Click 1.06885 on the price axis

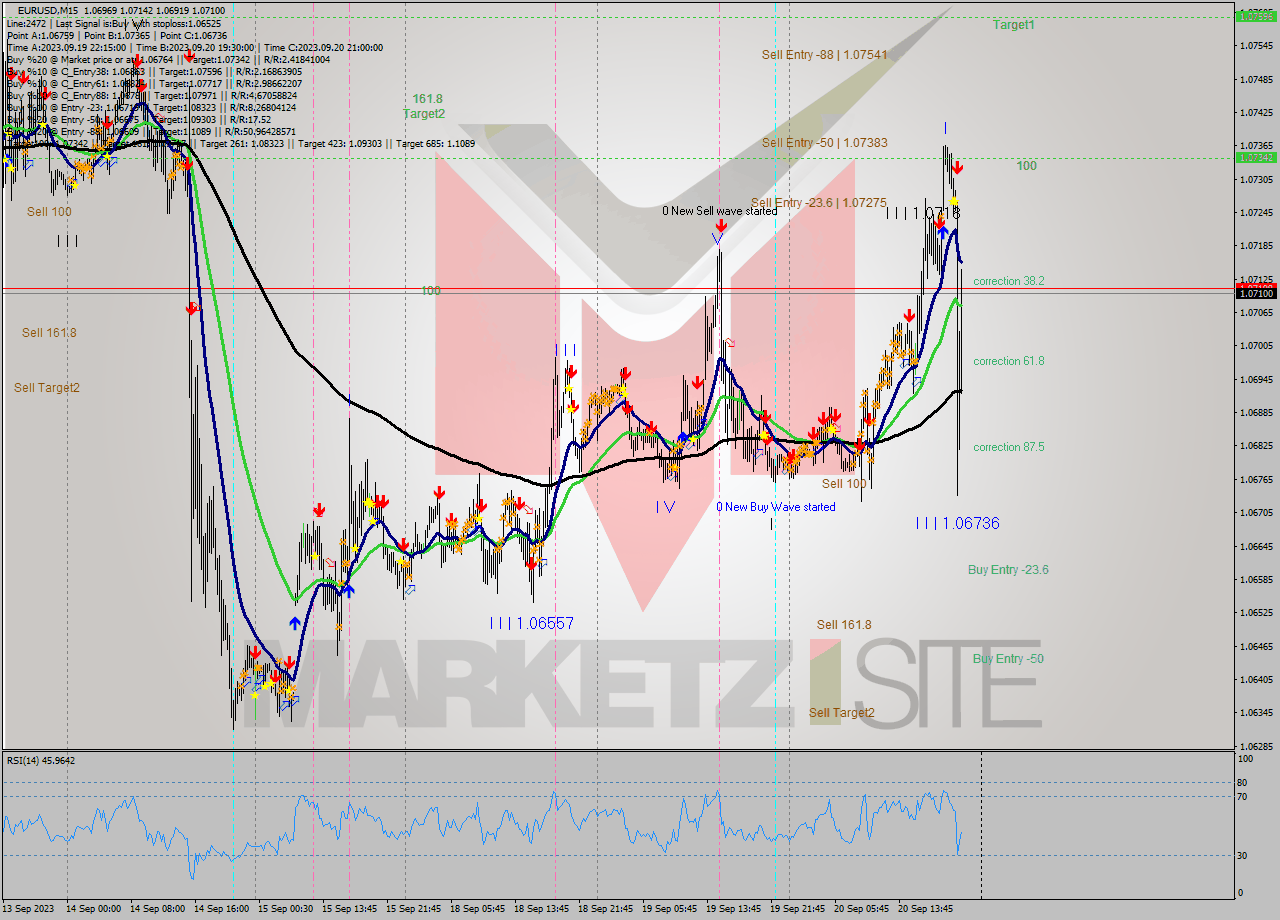pos(1256,413)
